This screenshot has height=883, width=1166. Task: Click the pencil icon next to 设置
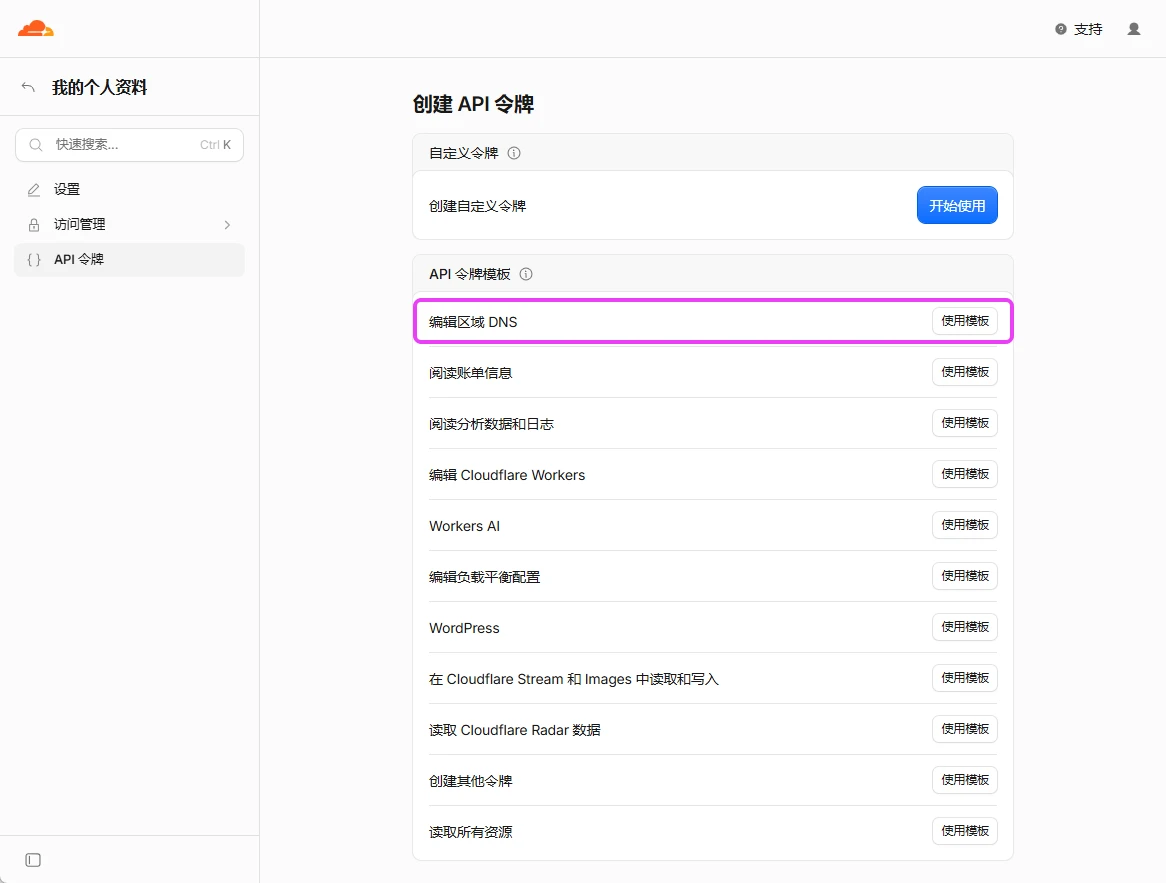point(33,190)
